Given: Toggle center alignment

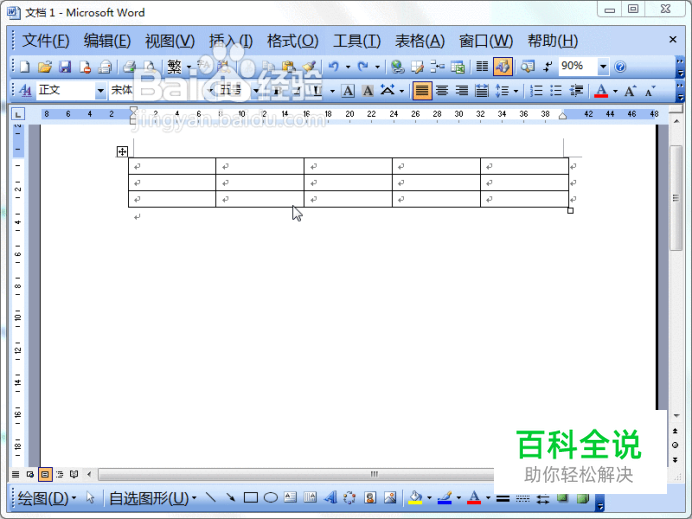Looking at the screenshot, I should point(442,91).
